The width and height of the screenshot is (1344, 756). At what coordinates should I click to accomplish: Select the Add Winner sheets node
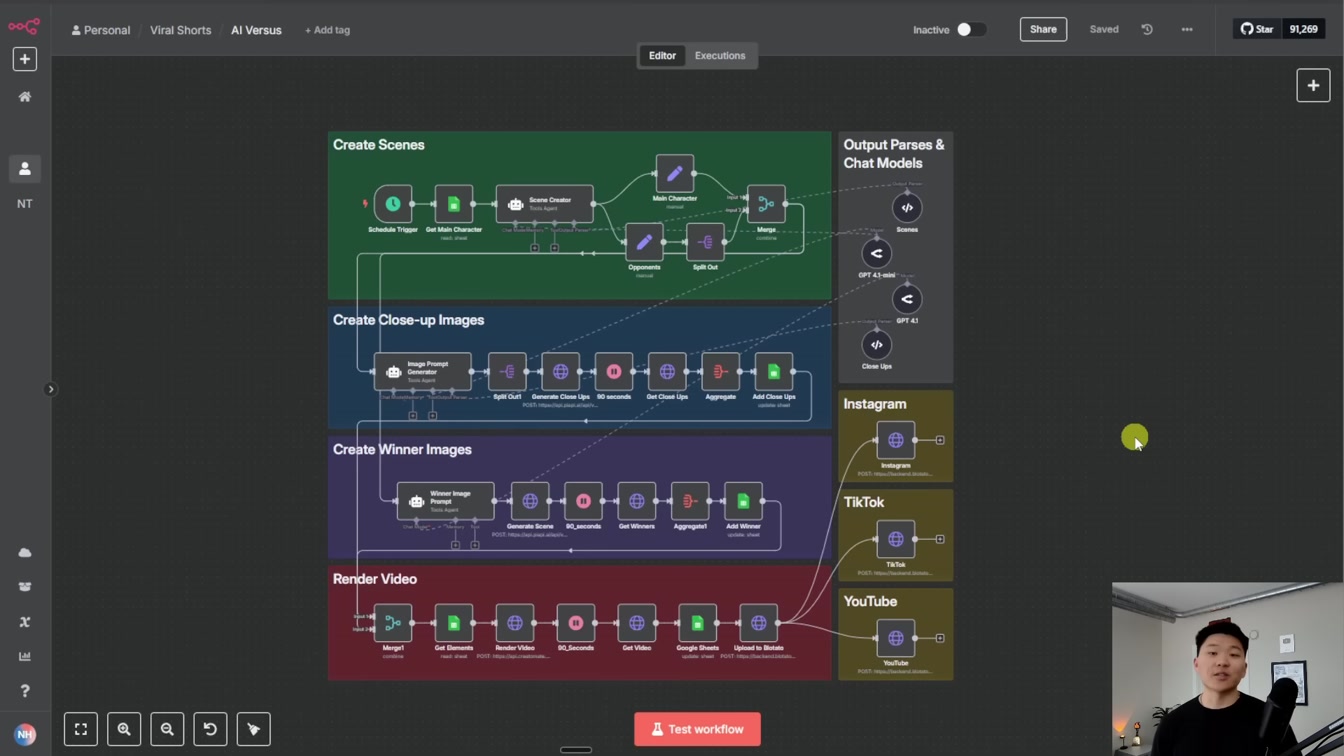(x=743, y=501)
